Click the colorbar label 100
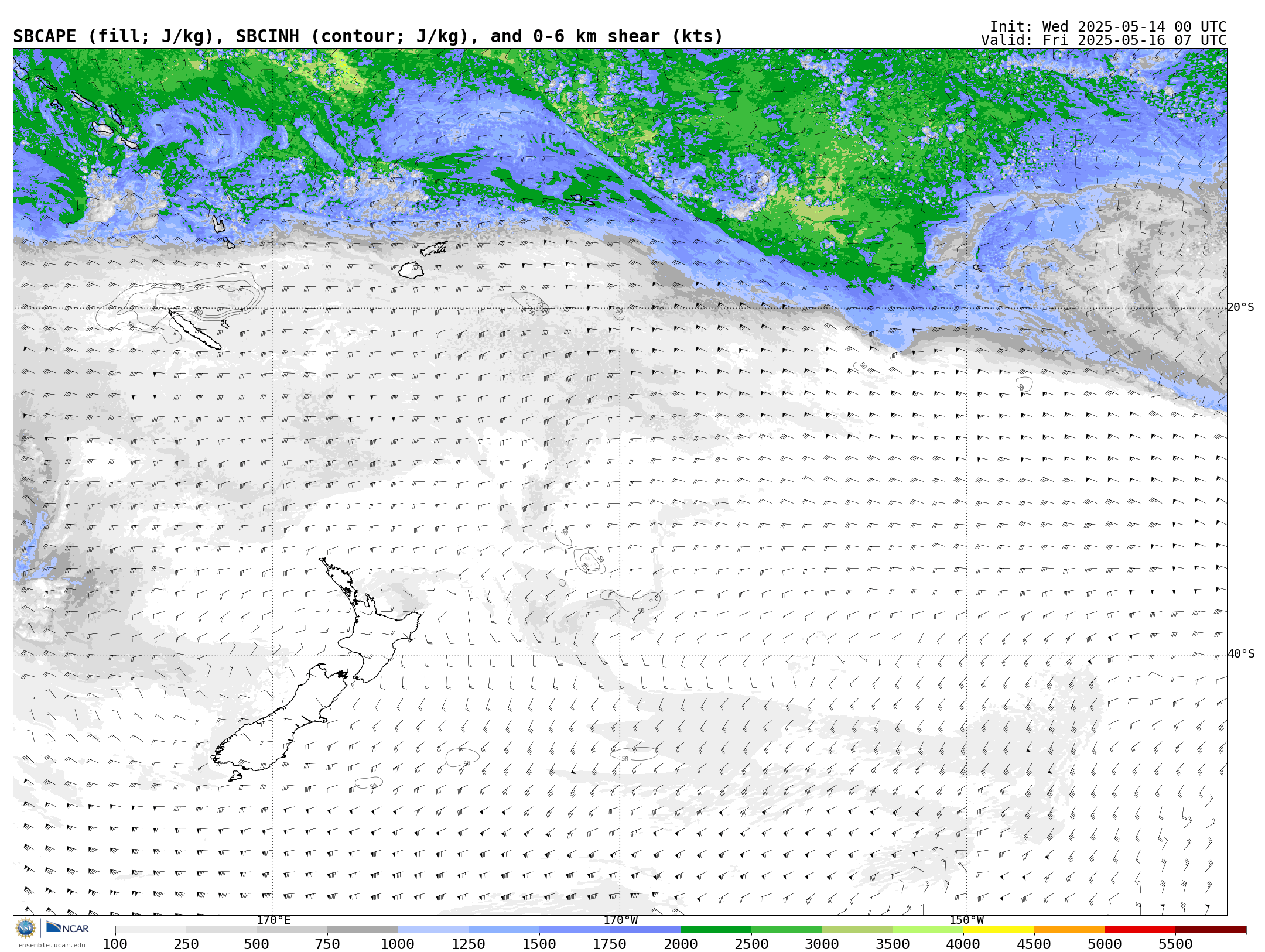 (x=115, y=944)
